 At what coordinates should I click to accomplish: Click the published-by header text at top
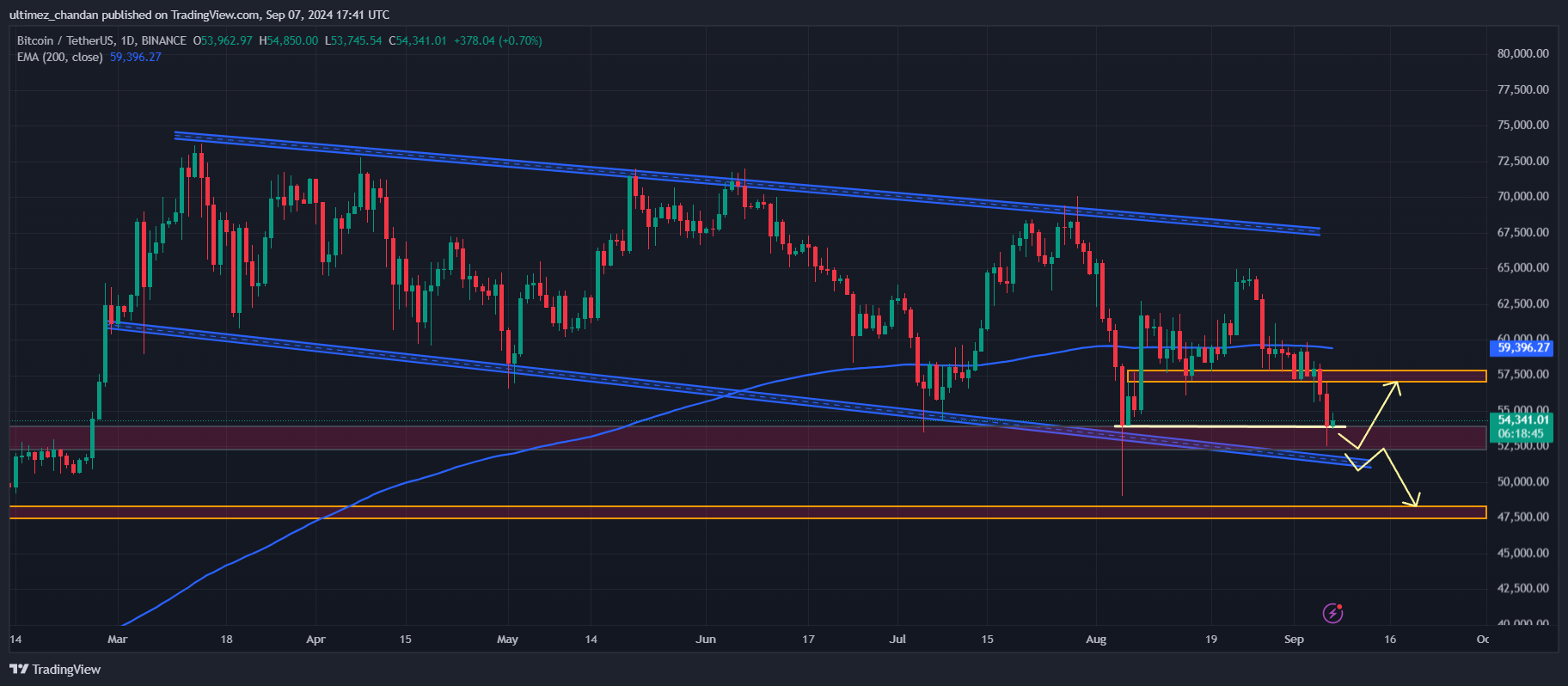[199, 15]
